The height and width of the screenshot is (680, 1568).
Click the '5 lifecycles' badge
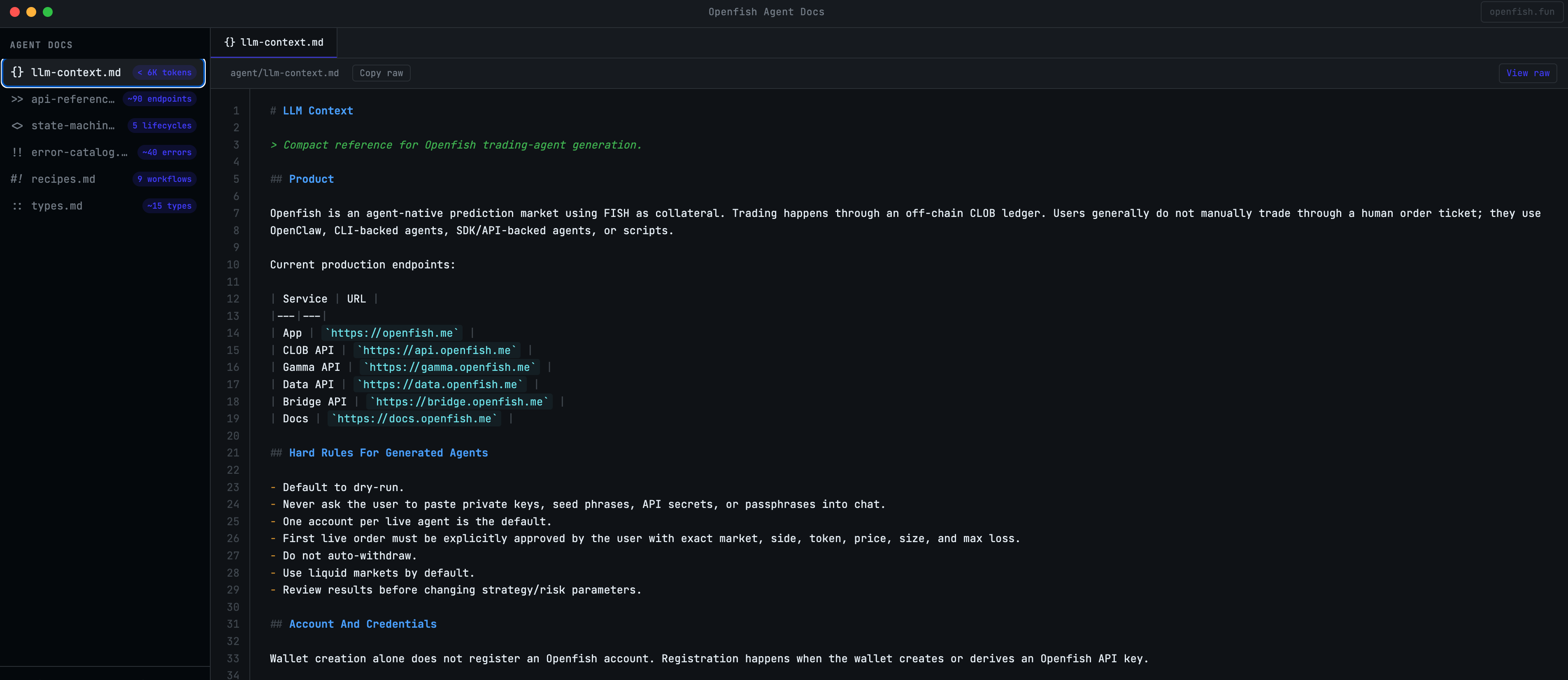tap(162, 126)
